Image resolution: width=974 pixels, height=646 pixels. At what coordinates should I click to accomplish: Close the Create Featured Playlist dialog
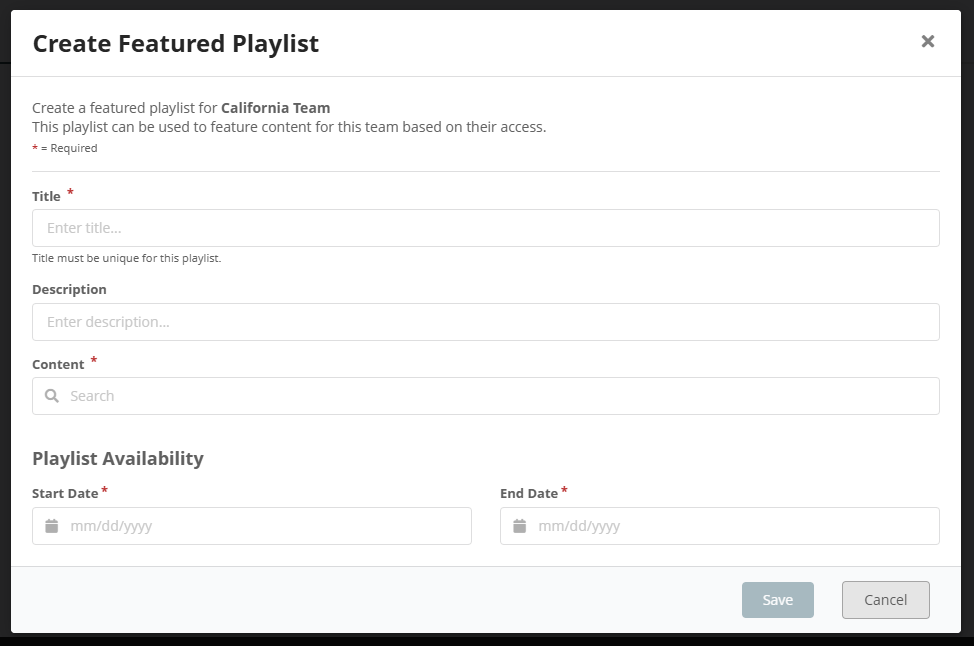coord(927,41)
